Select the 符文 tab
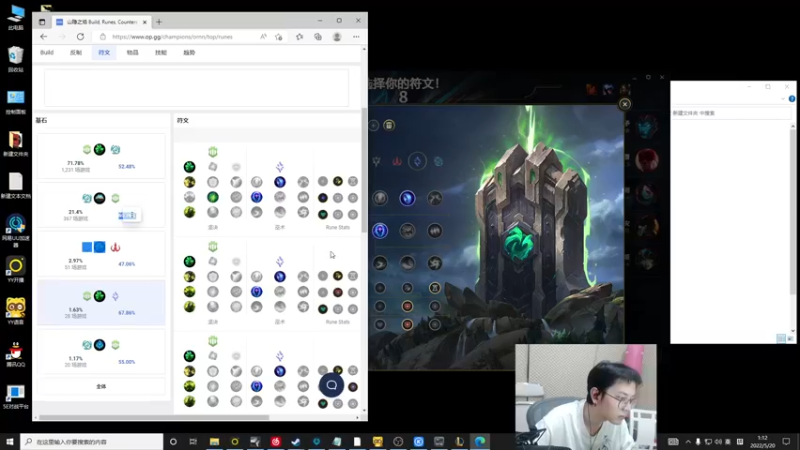This screenshot has height=450, width=800. [x=104, y=53]
